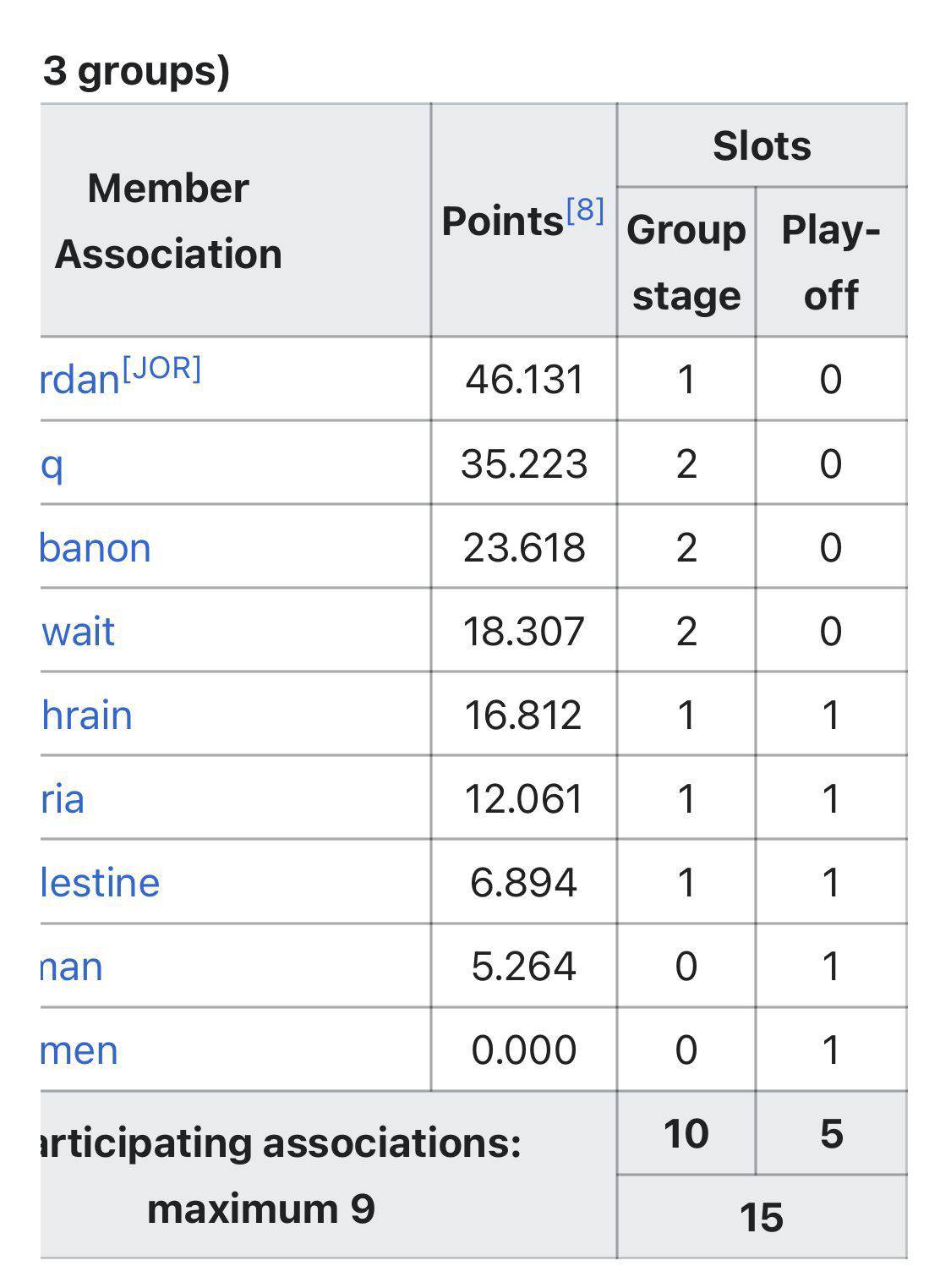Click the group stage total cell showing 10

tap(686, 1134)
